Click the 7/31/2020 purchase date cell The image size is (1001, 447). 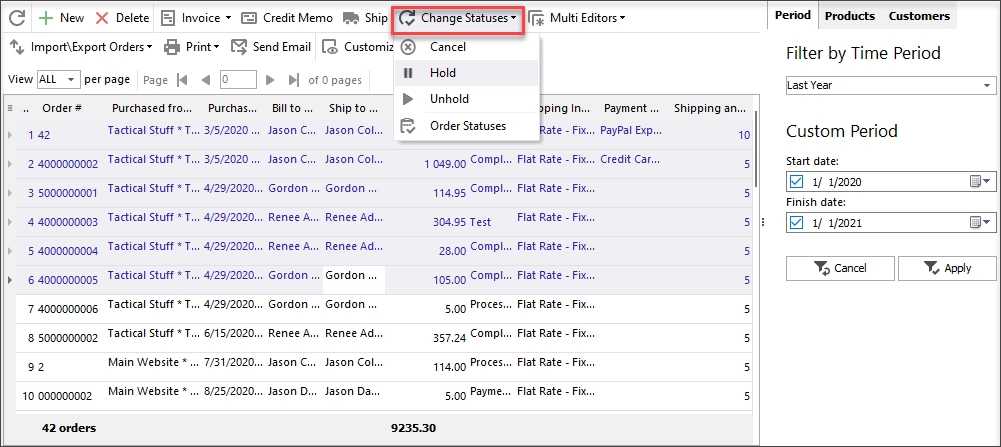pyautogui.click(x=233, y=362)
